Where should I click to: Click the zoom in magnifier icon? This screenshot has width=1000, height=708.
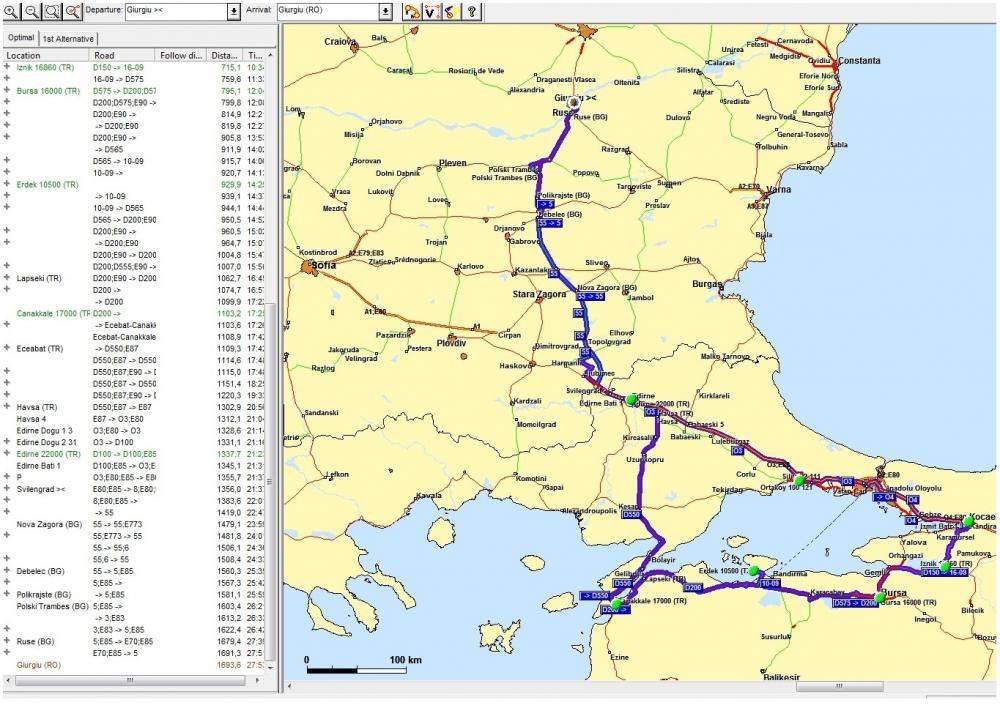[x=11, y=11]
